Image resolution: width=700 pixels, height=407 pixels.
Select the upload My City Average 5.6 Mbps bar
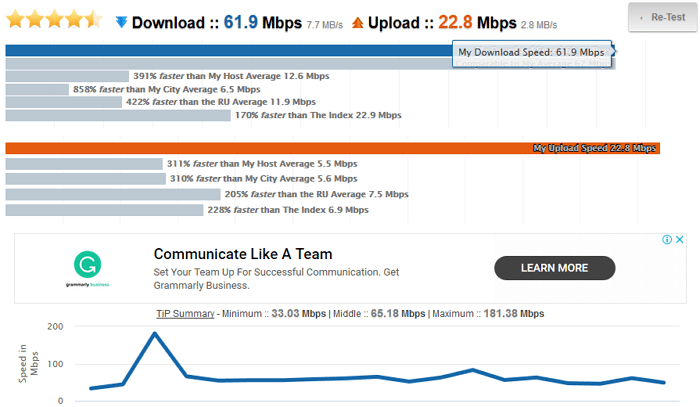pyautogui.click(x=85, y=179)
